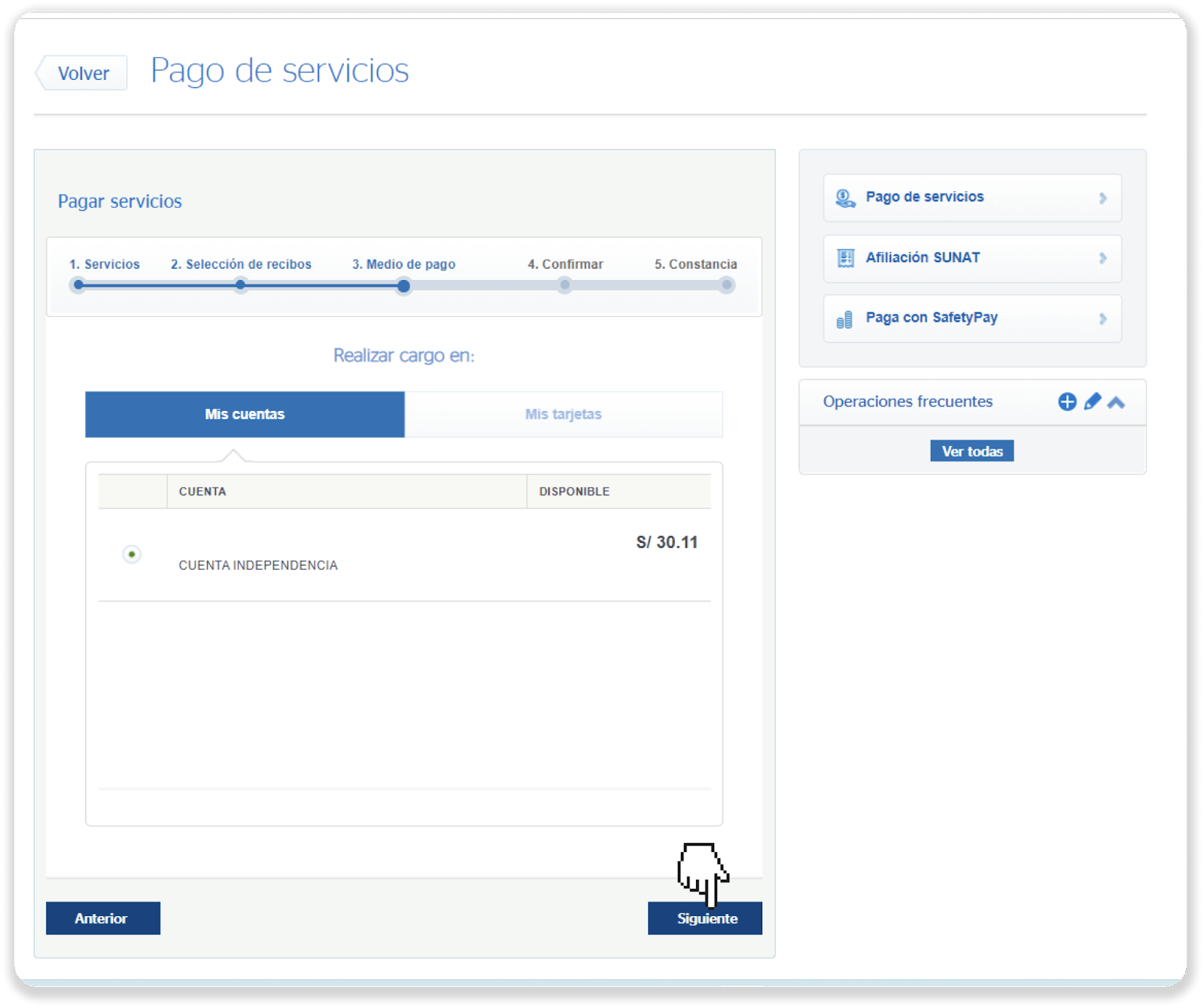Viewport: 1204px width, 1008px height.
Task: Add a frequent operation with plus icon
Action: tap(1066, 402)
